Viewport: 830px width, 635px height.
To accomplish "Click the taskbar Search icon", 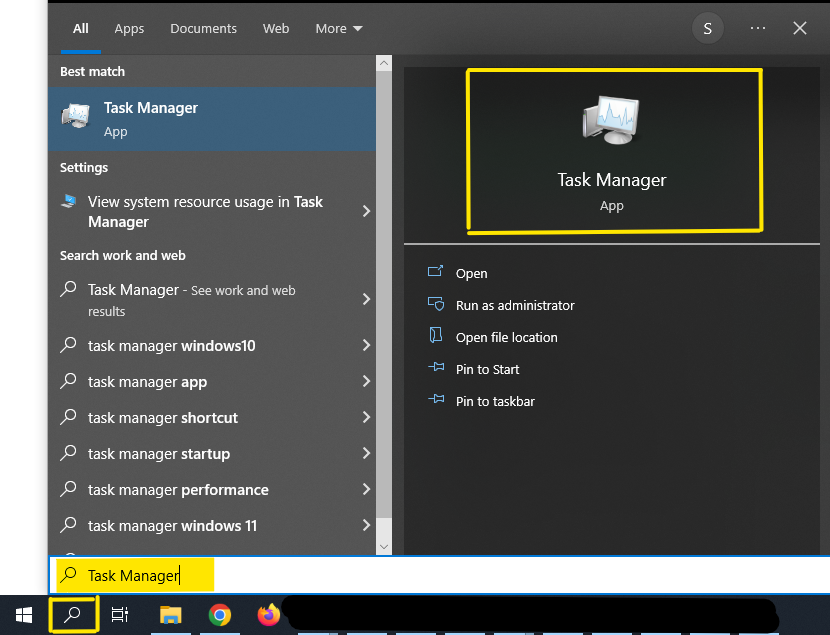I will pos(73,615).
